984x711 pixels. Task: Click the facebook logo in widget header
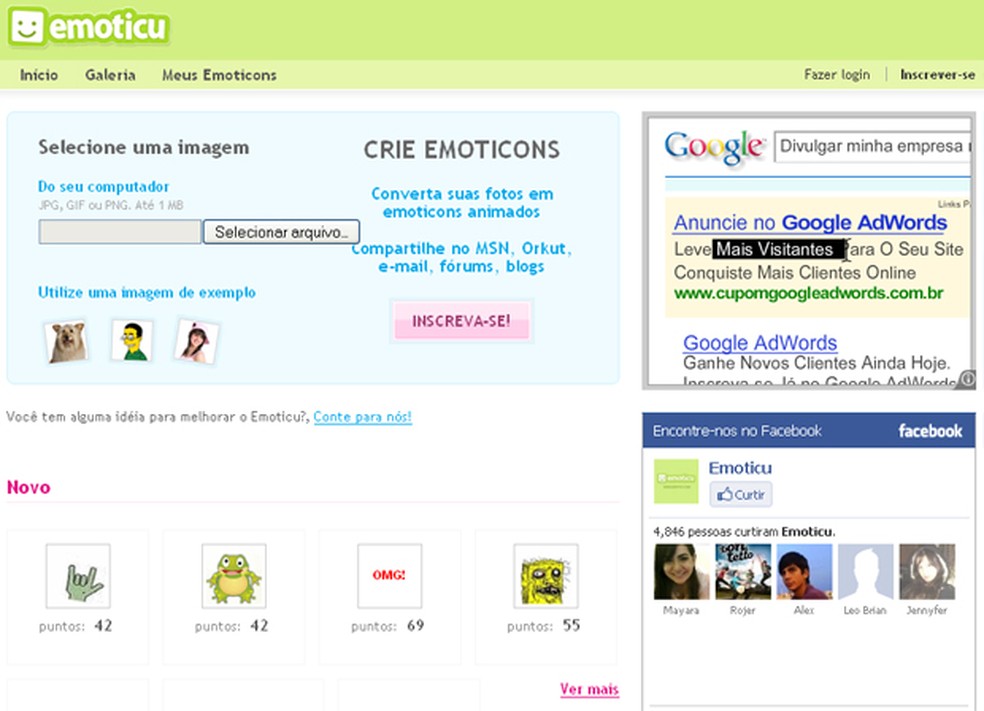click(930, 431)
